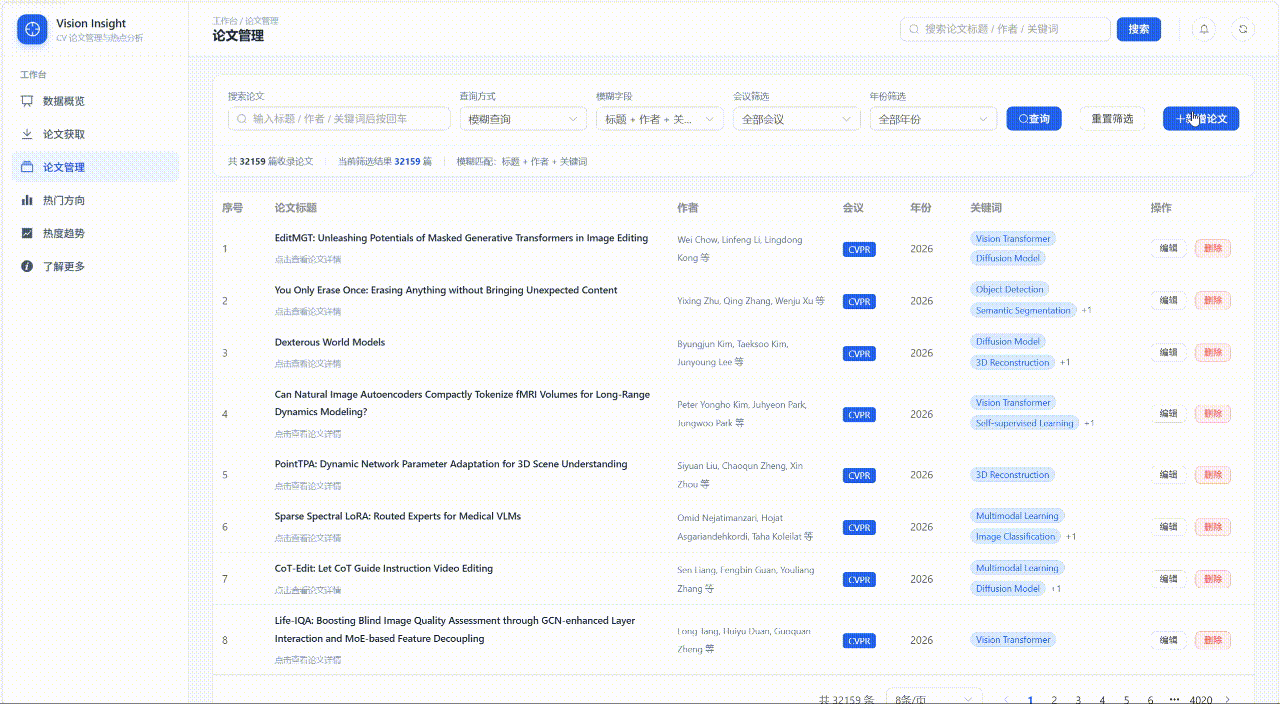Open the 热度趋势 sidebar menu item
The image size is (1280, 704).
point(96,233)
